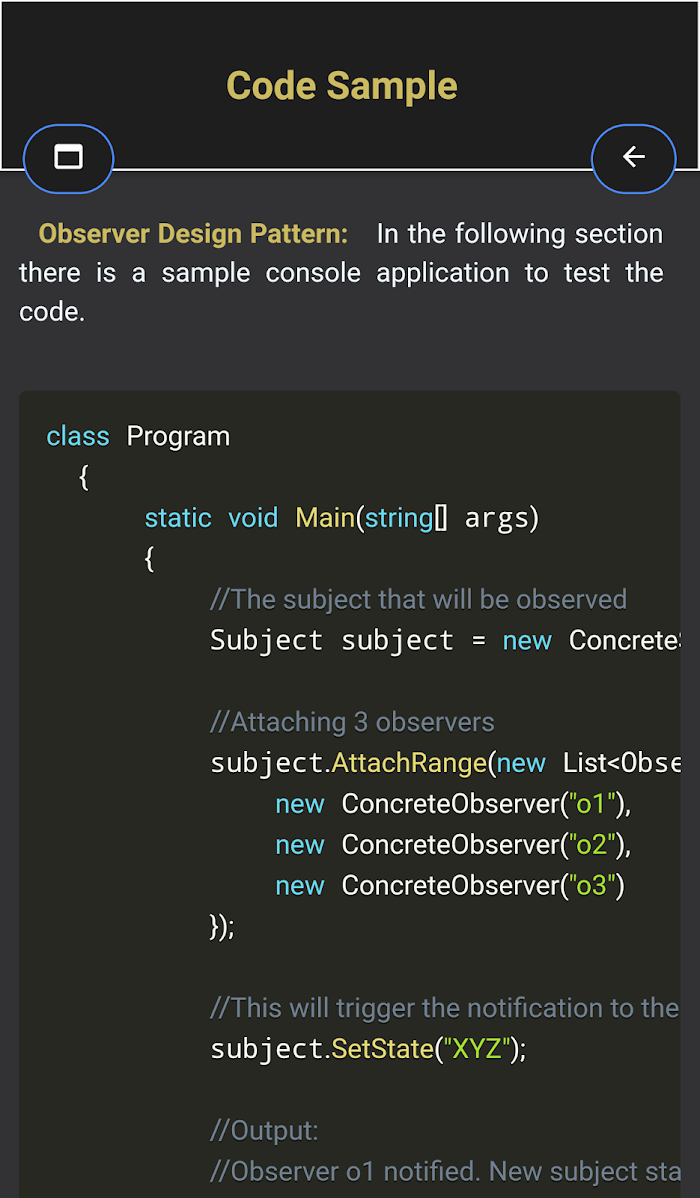Tap the static void Main line
This screenshot has width=700, height=1198.
342,518
